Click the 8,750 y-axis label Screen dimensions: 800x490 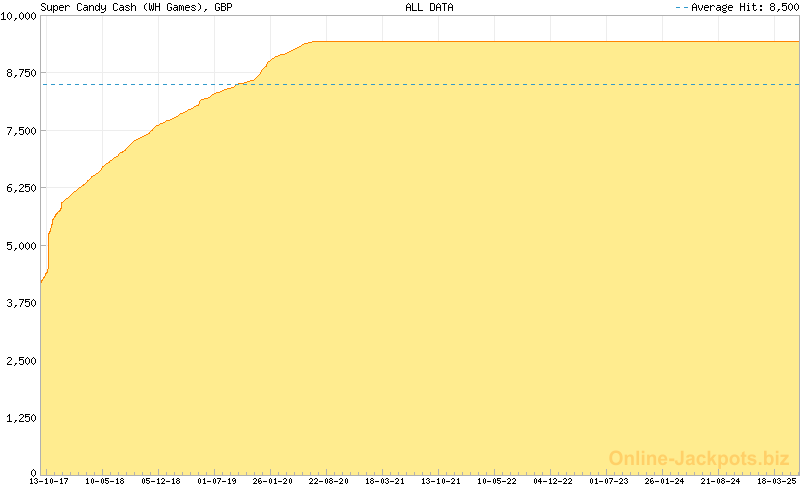(x=22, y=74)
